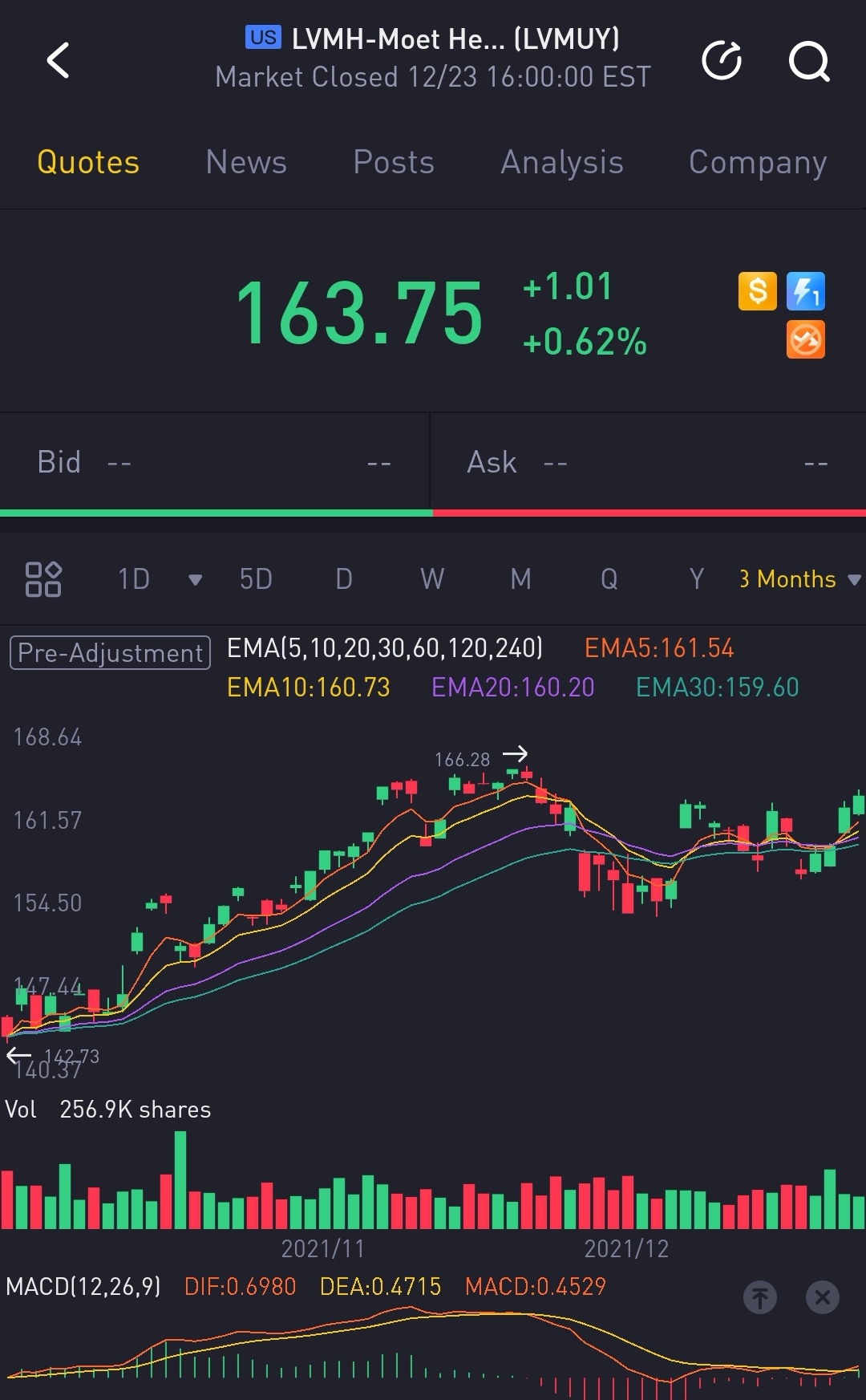This screenshot has width=866, height=1400.
Task: Open the 3 Months range dropdown
Action: click(800, 579)
